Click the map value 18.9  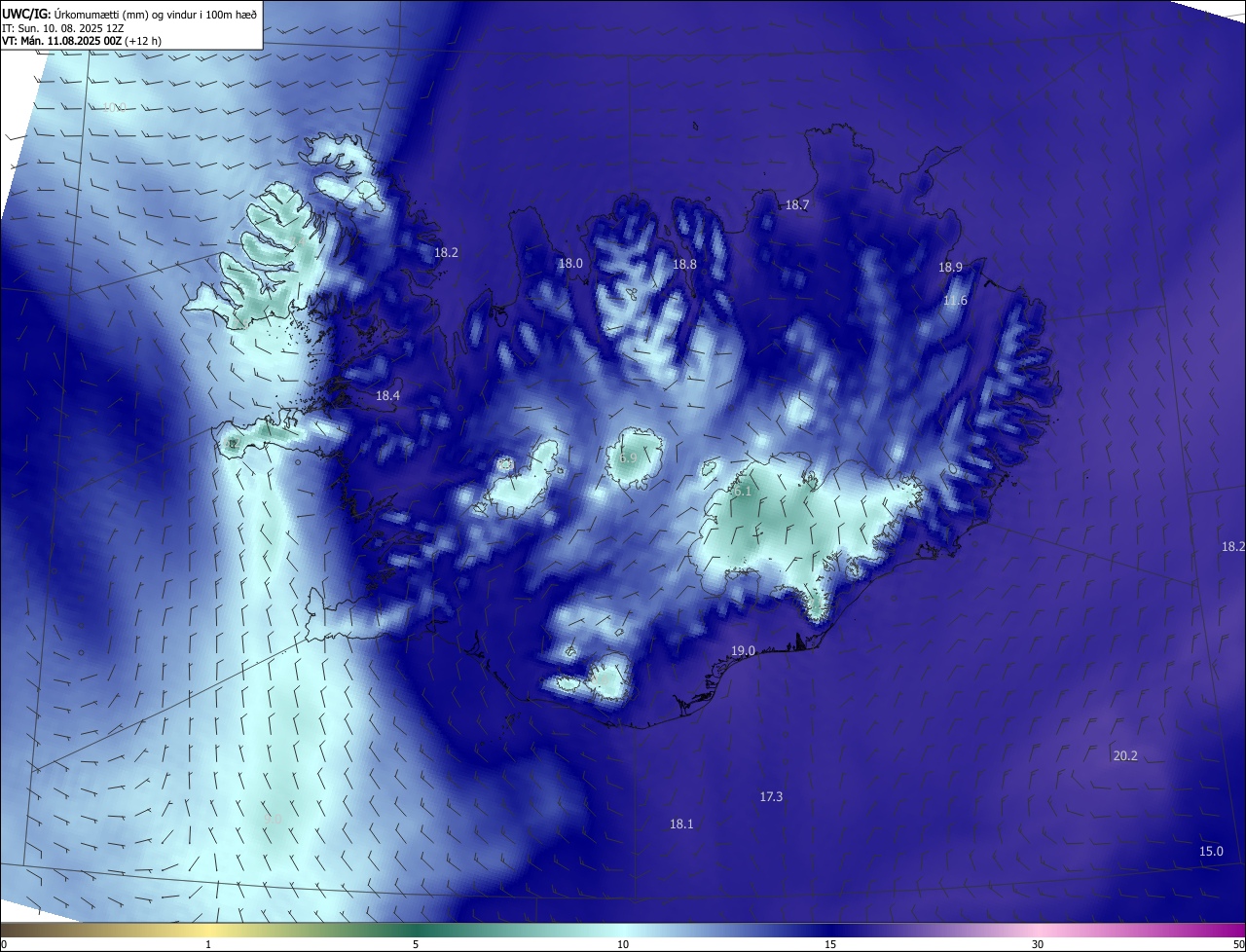950,267
